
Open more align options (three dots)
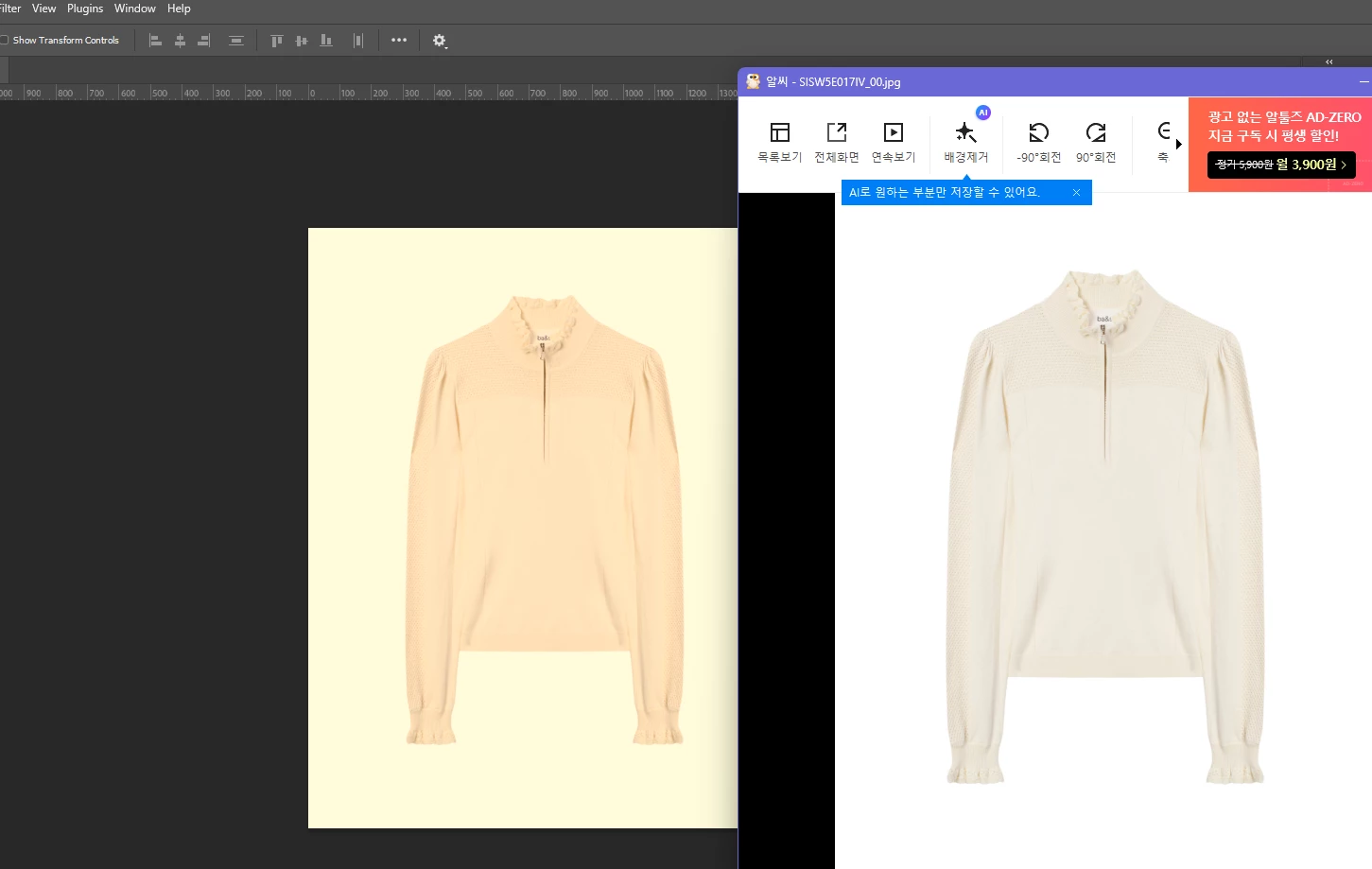pos(399,41)
